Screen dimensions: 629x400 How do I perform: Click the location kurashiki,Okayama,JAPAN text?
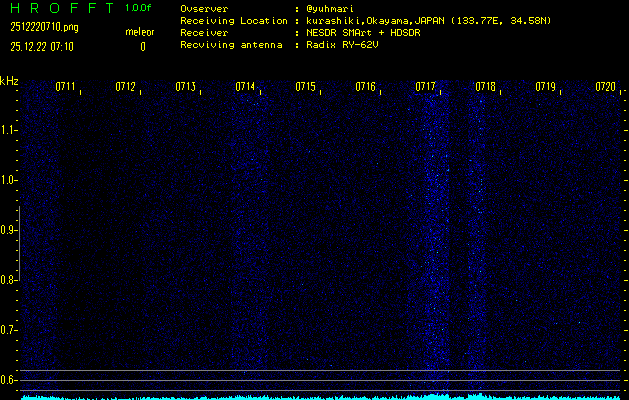[x=375, y=21]
